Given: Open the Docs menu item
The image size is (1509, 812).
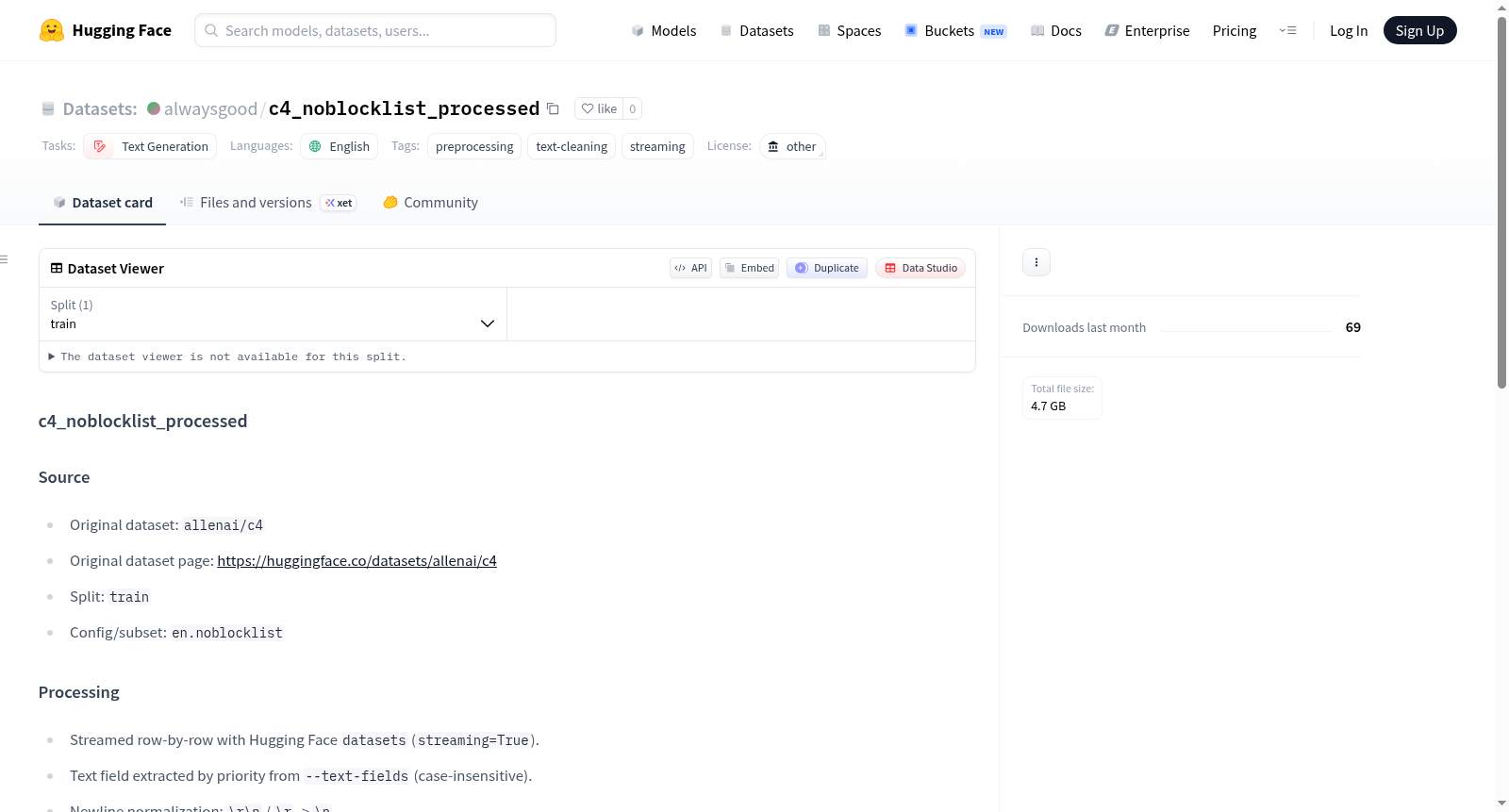Looking at the screenshot, I should pyautogui.click(x=1056, y=30).
